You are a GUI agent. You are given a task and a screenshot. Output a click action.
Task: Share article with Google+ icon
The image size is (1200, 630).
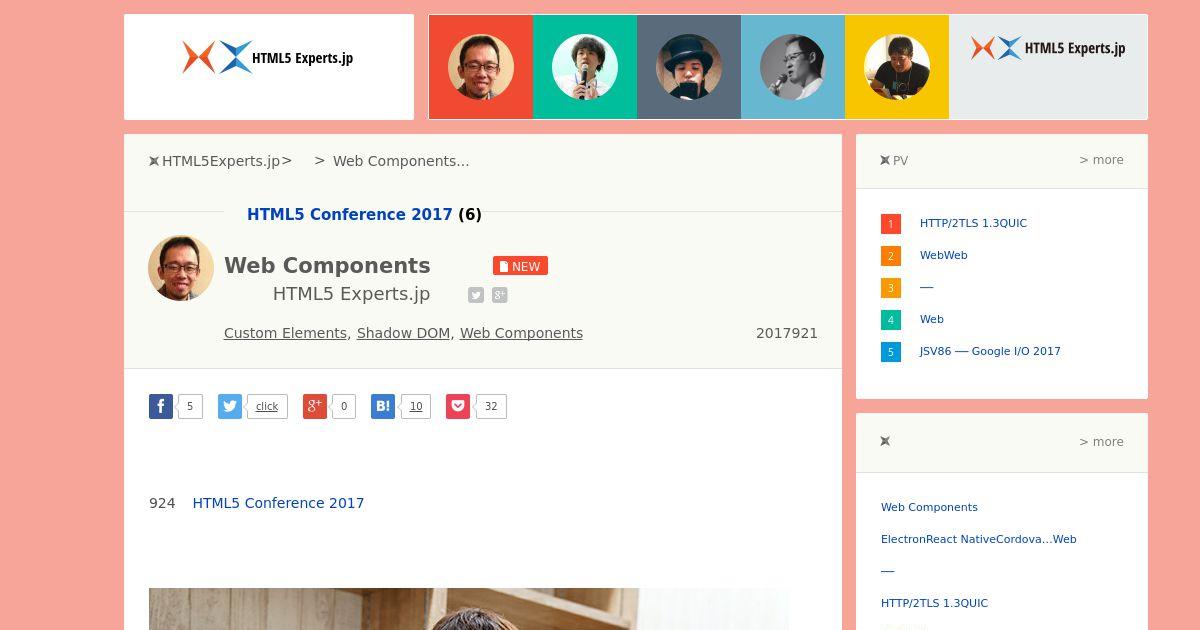click(315, 406)
